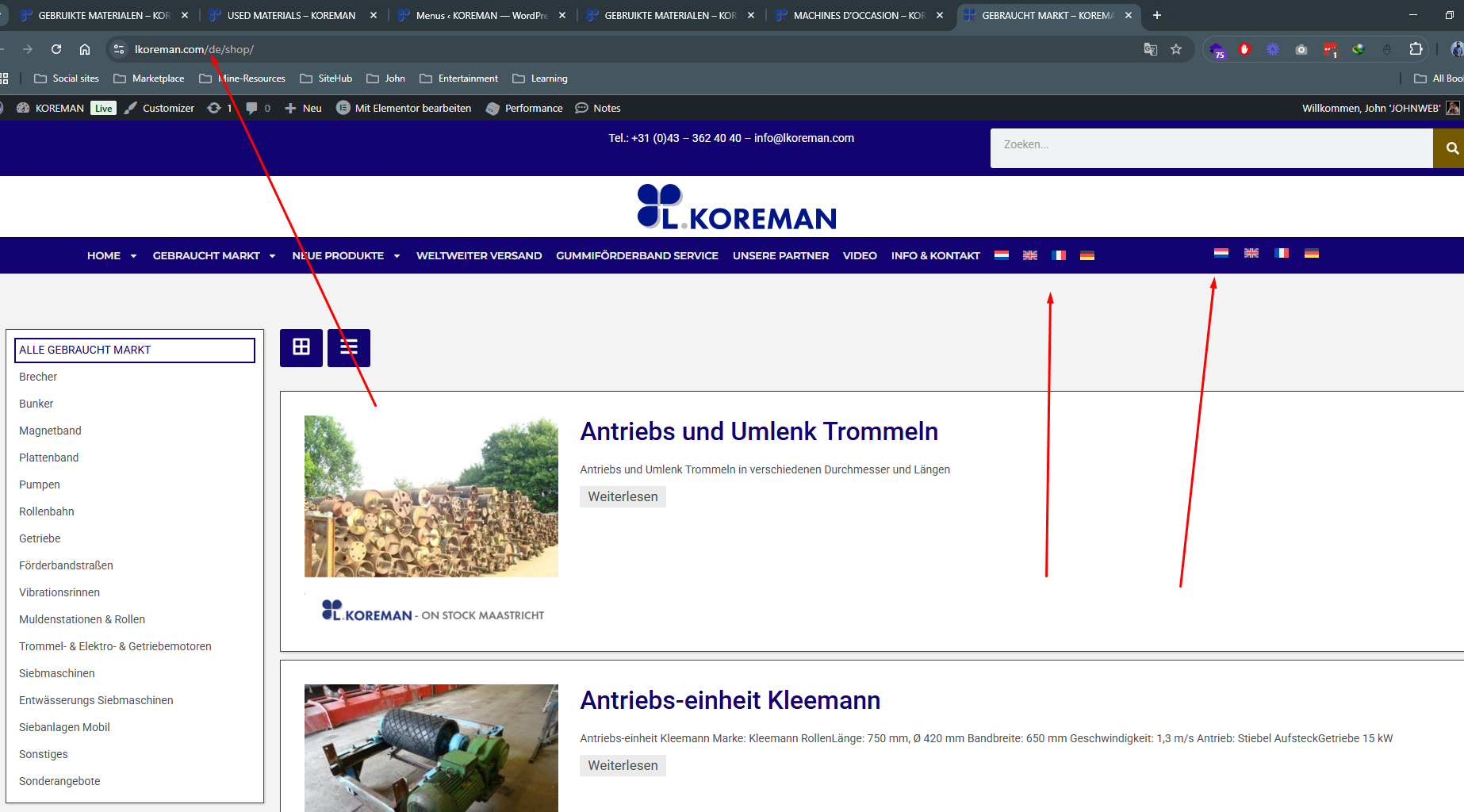Image resolution: width=1464 pixels, height=812 pixels.
Task: Click the British flag in far-right language switcher
Action: (x=1251, y=253)
